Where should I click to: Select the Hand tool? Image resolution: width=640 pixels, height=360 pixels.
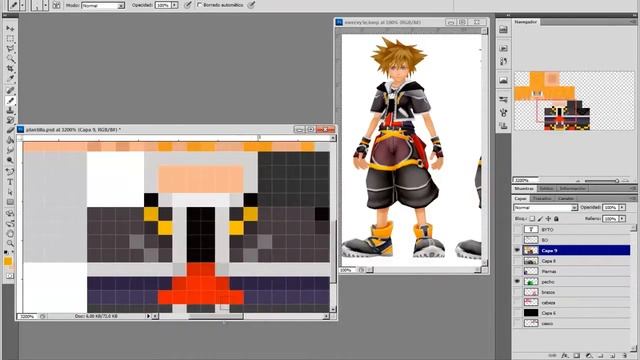[10, 234]
